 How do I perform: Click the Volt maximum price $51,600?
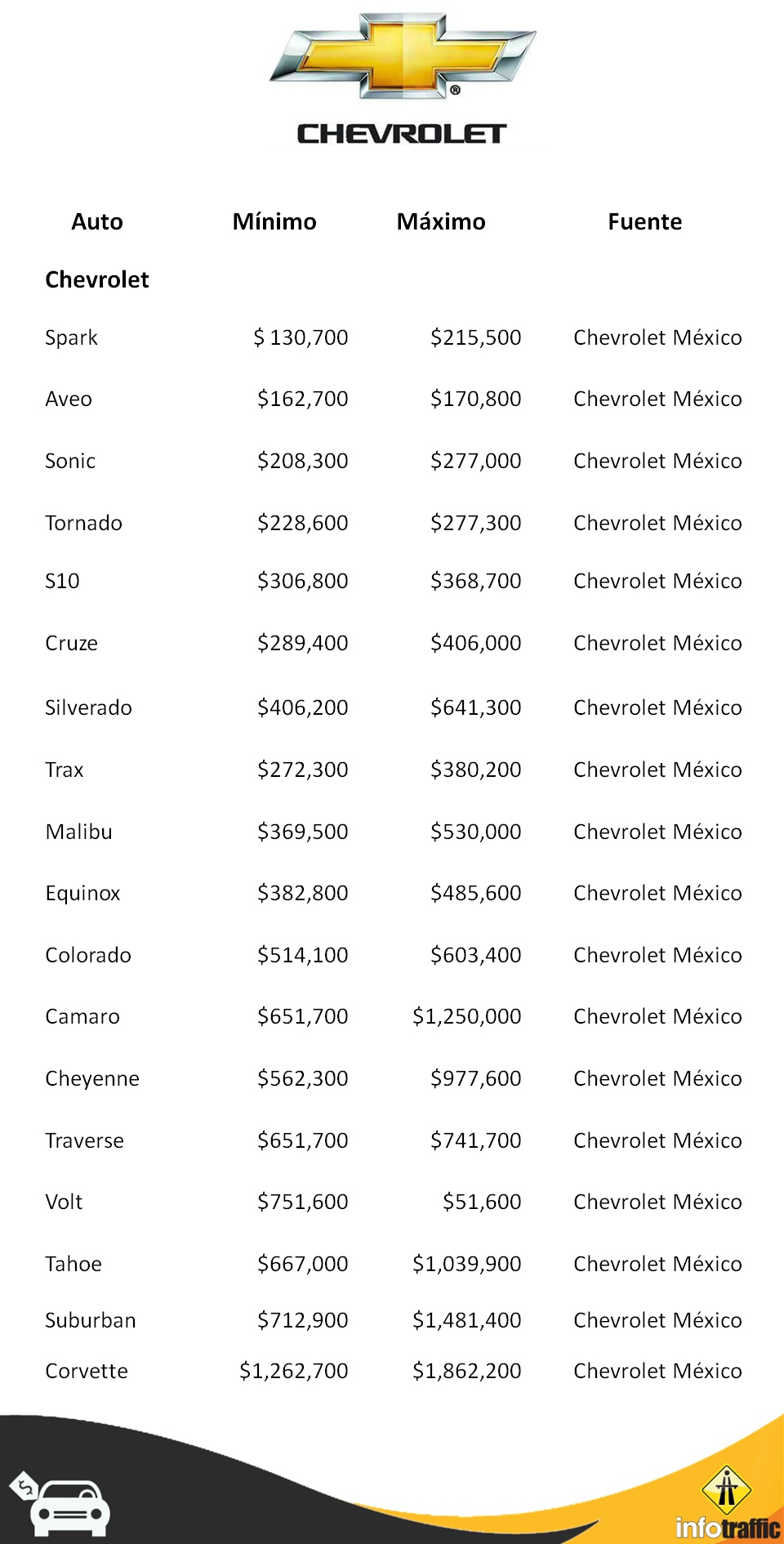click(482, 1203)
